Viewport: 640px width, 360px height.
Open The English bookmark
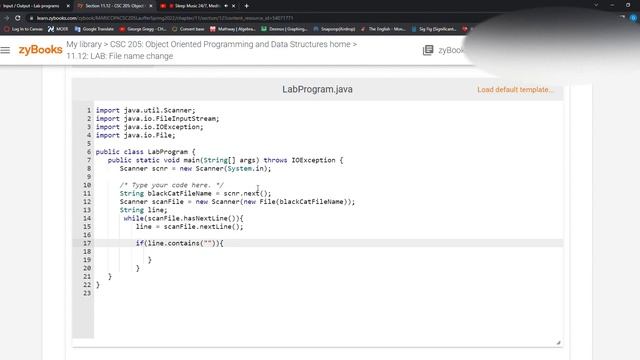coord(383,29)
